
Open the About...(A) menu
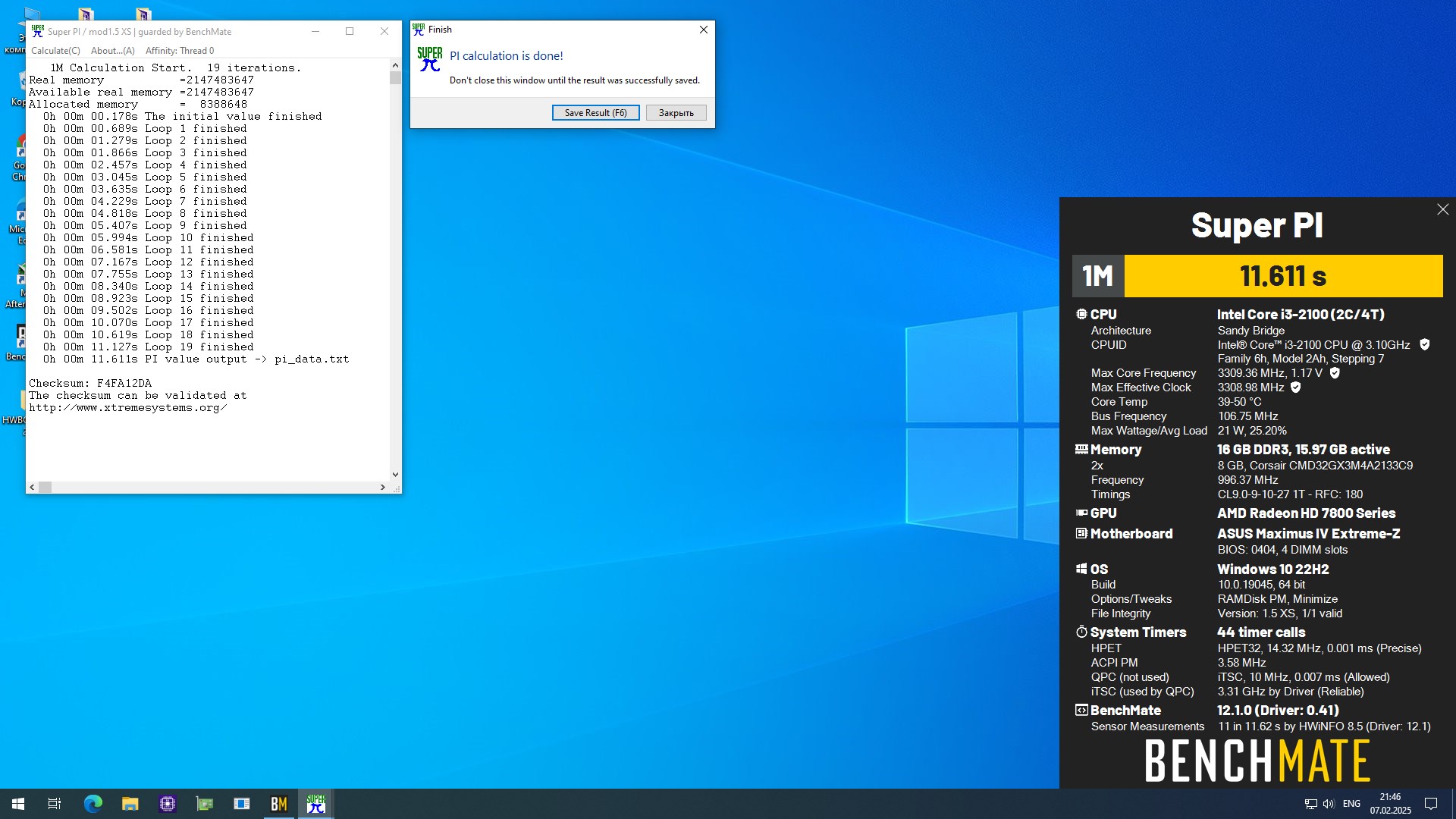coord(113,51)
